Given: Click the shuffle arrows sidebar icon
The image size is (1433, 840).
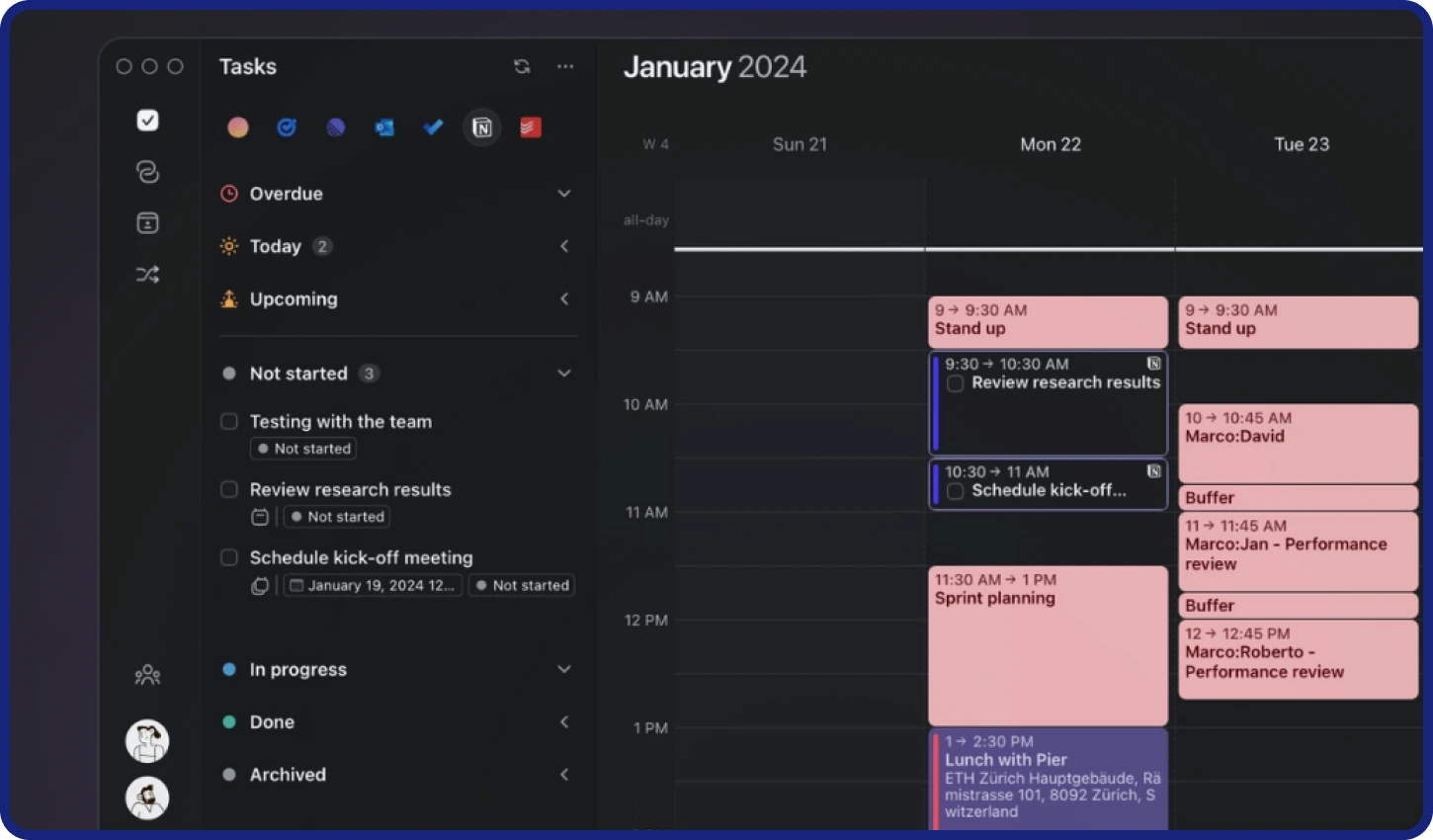Looking at the screenshot, I should 147,275.
